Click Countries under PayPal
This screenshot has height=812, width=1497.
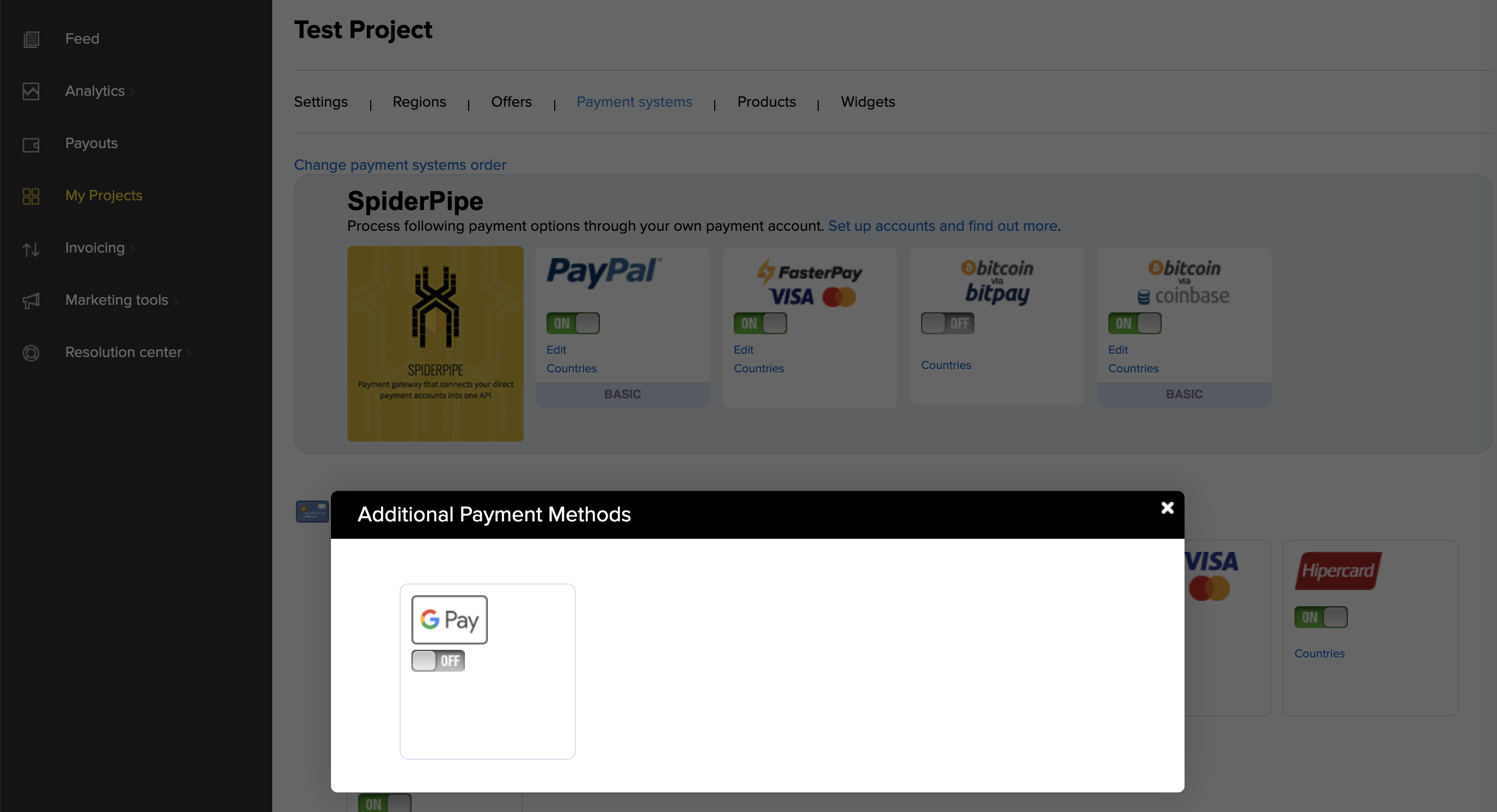571,368
